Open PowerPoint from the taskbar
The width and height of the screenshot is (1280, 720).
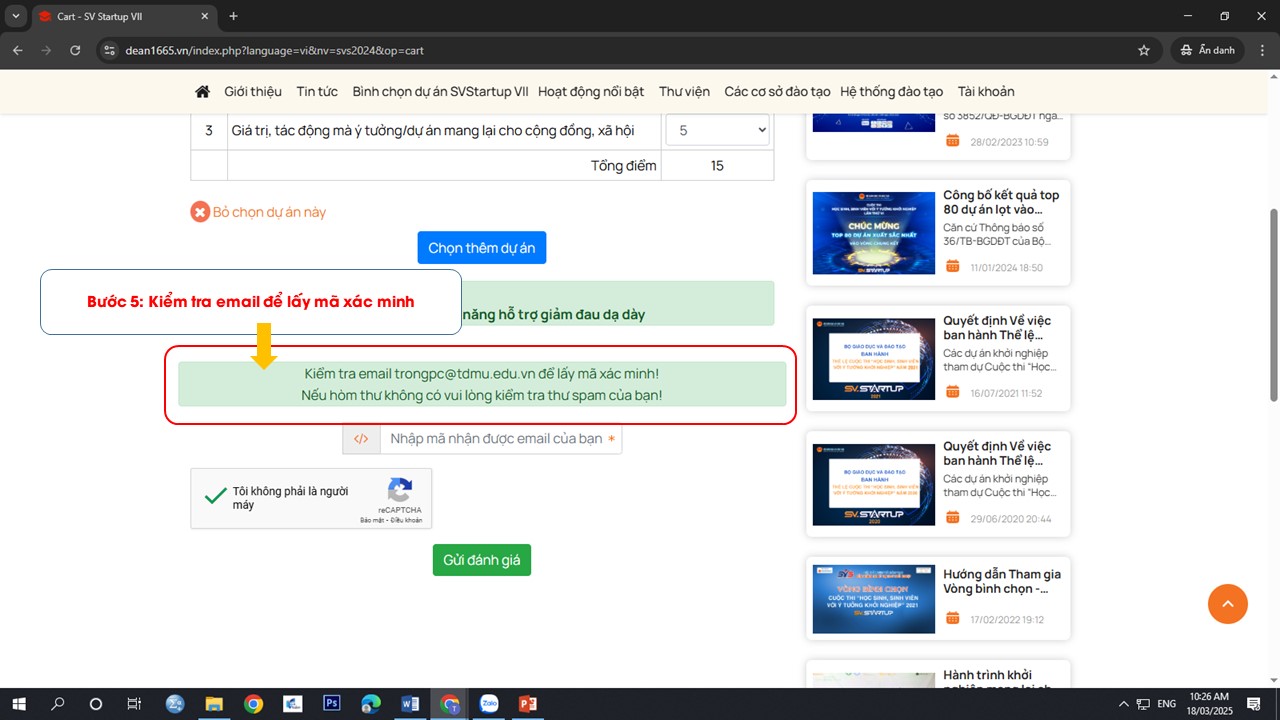pos(528,704)
